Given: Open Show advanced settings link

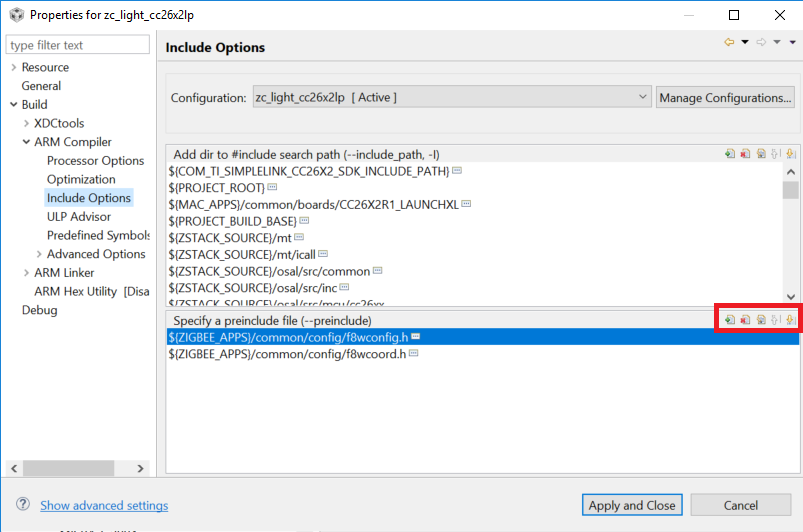Looking at the screenshot, I should pos(104,505).
